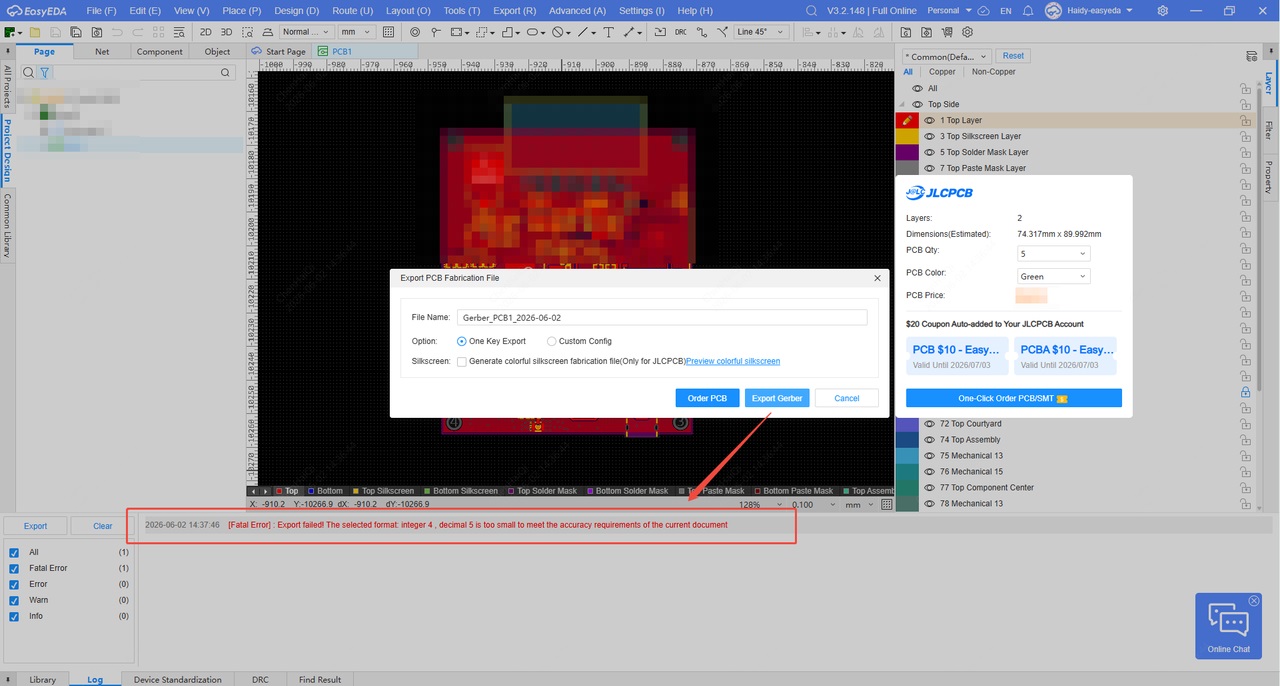Image resolution: width=1280 pixels, height=686 pixels.
Task: Toggle the Warn log checkbox
Action: [13, 600]
